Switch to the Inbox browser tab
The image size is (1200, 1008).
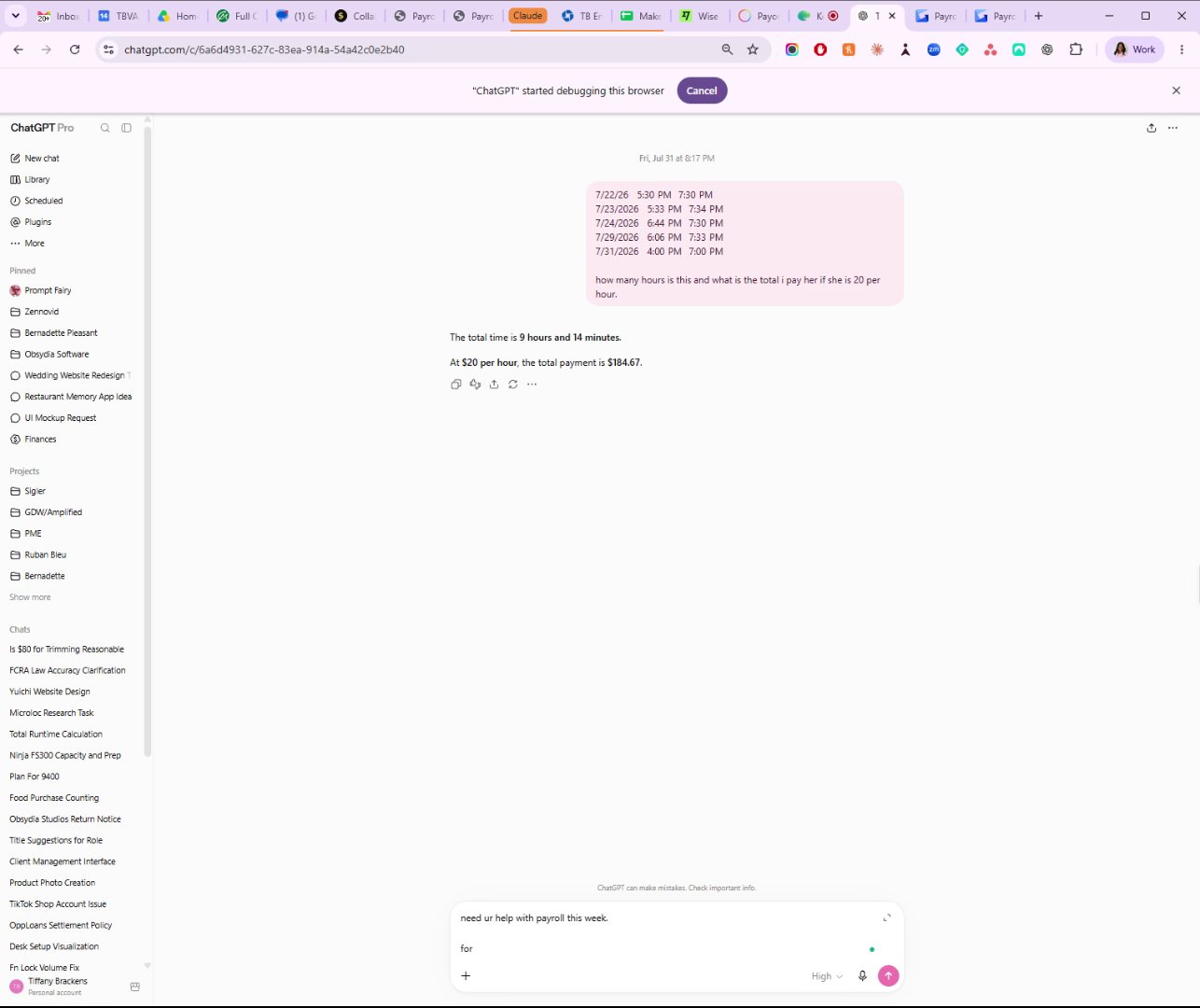coord(58,16)
